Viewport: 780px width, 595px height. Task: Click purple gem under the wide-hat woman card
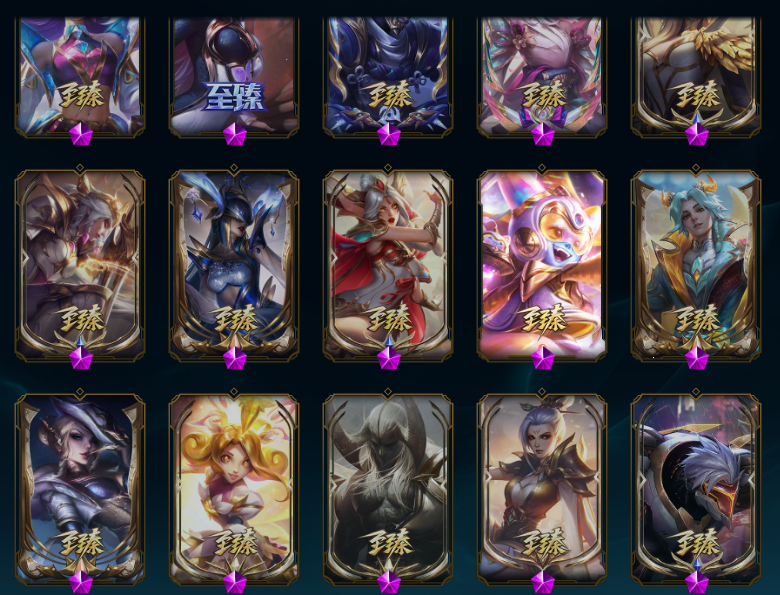pyautogui.click(x=81, y=582)
